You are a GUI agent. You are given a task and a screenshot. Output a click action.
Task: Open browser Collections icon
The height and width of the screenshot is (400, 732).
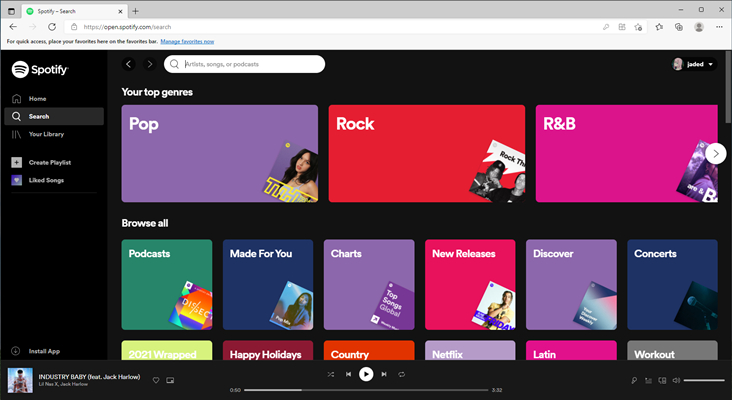[x=679, y=27]
